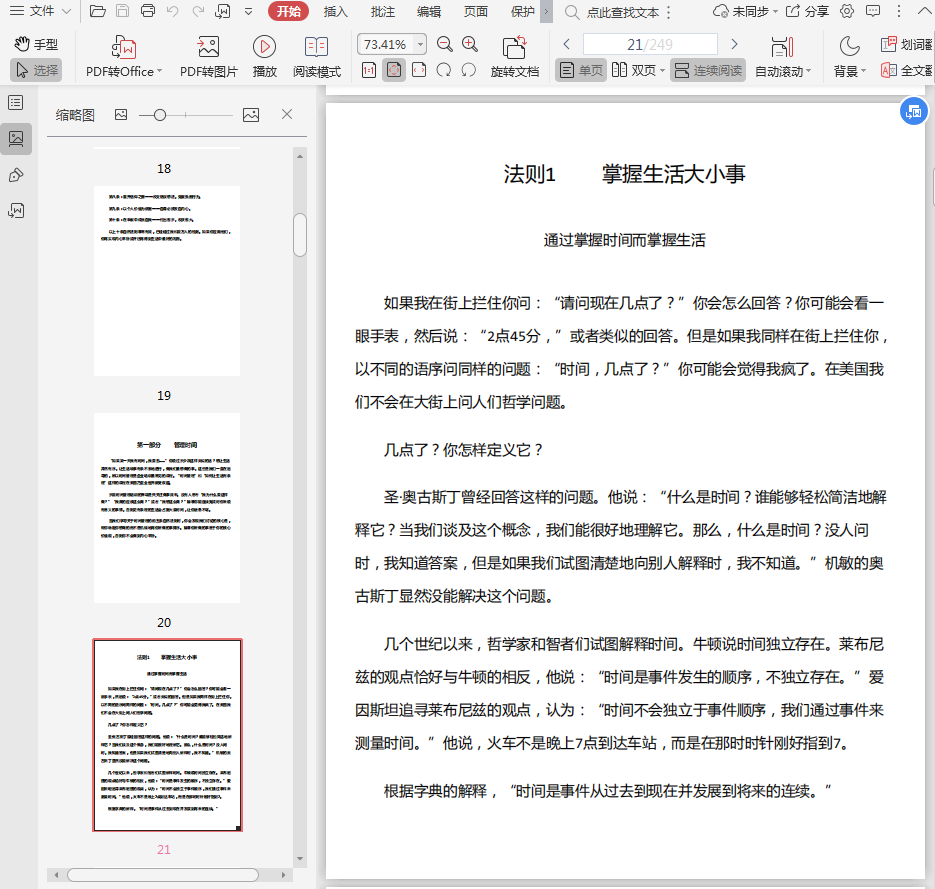Click the larger thumbnails image icon
The height and width of the screenshot is (889, 935).
point(251,115)
